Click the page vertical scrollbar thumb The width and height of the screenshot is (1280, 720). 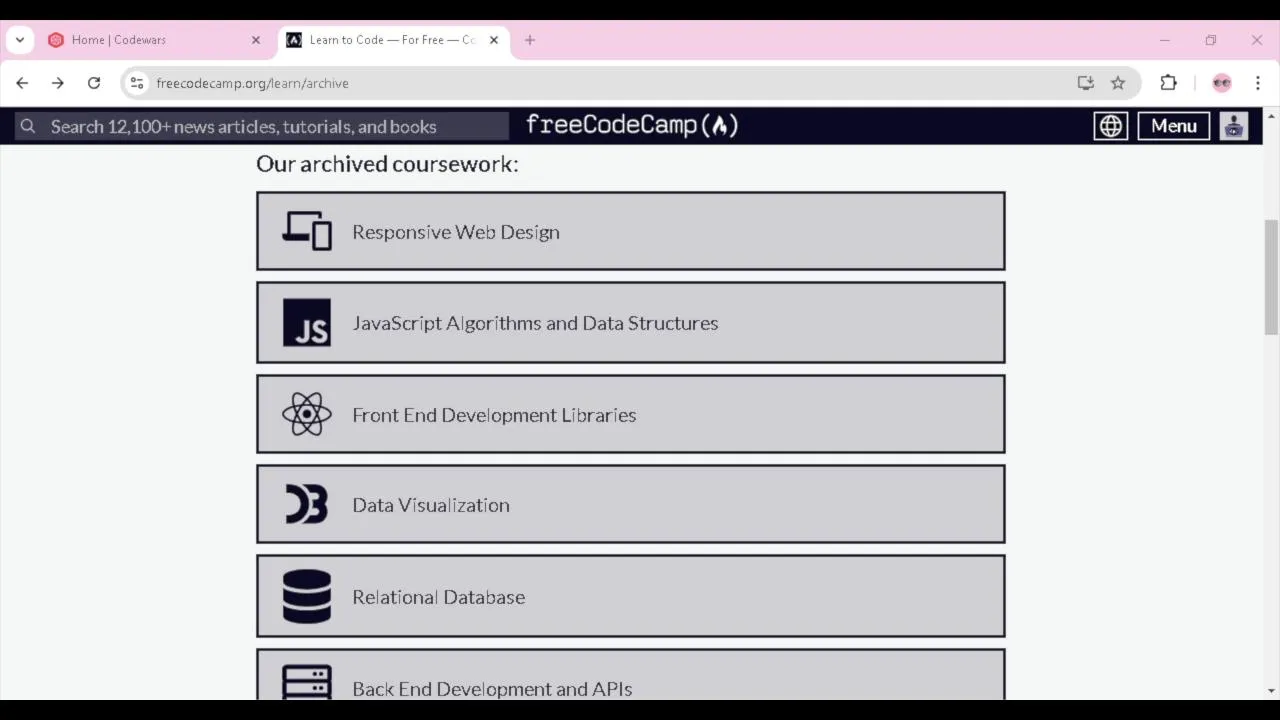tap(1271, 277)
